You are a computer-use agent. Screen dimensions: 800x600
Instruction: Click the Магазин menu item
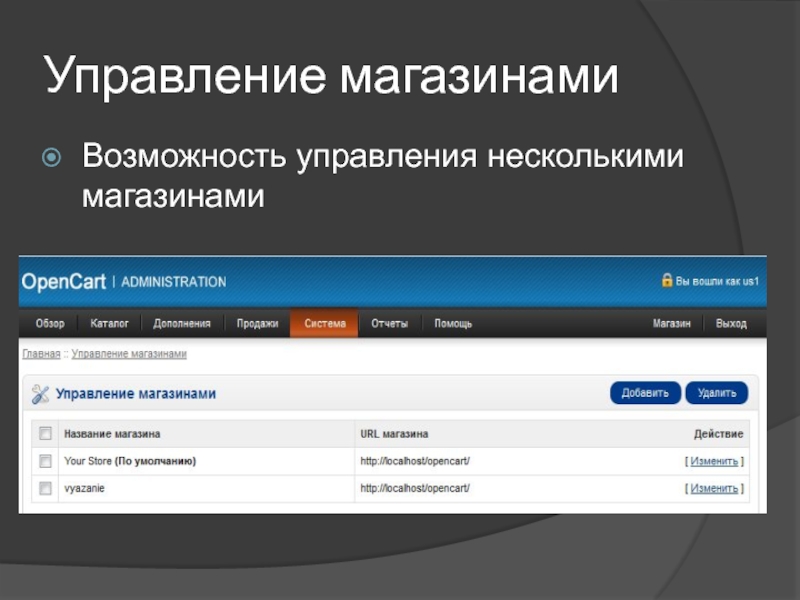coord(673,324)
